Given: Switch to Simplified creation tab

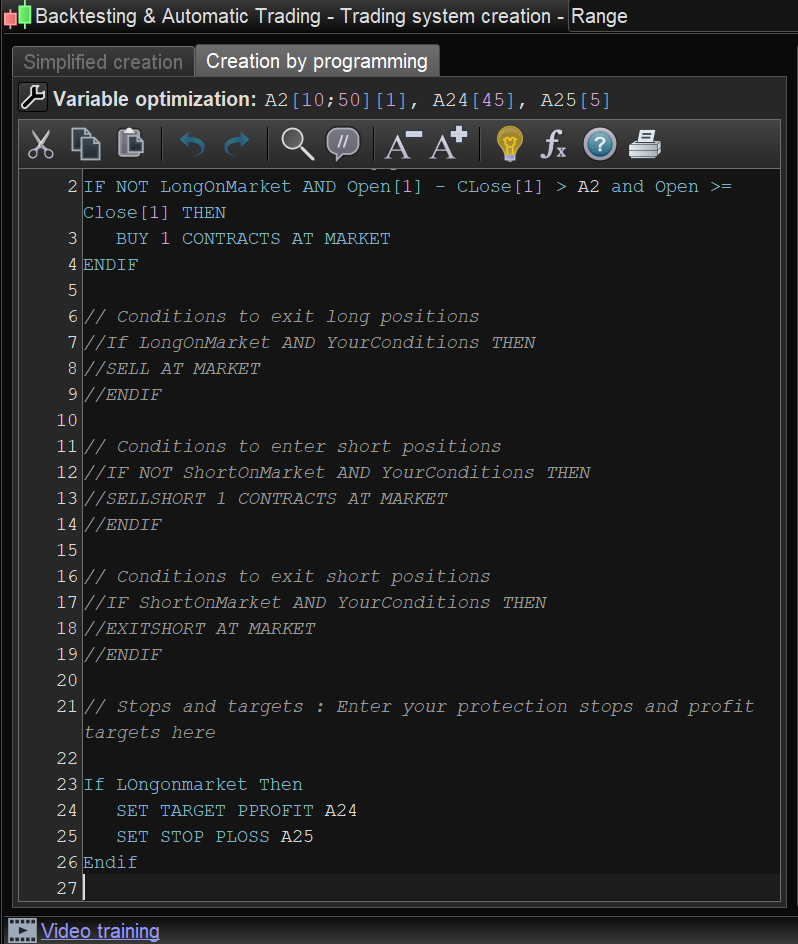Looking at the screenshot, I should 103,62.
